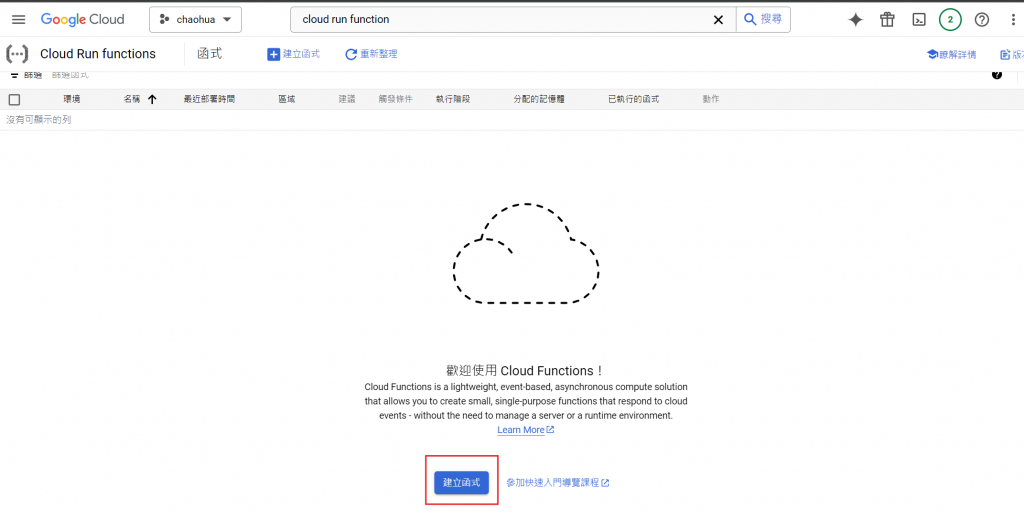
Task: Open the notifications badge showing 2
Action: (x=950, y=20)
